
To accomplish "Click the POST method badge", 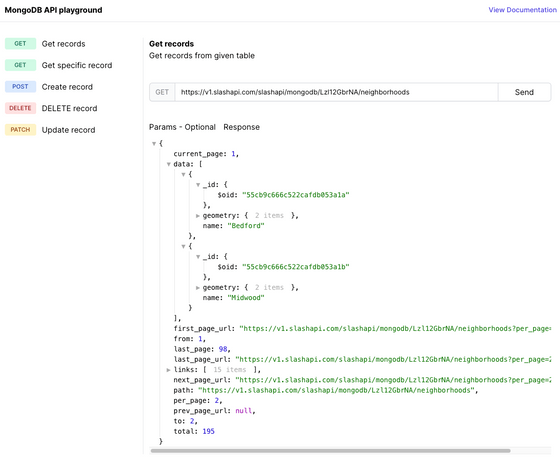I will click(20, 86).
